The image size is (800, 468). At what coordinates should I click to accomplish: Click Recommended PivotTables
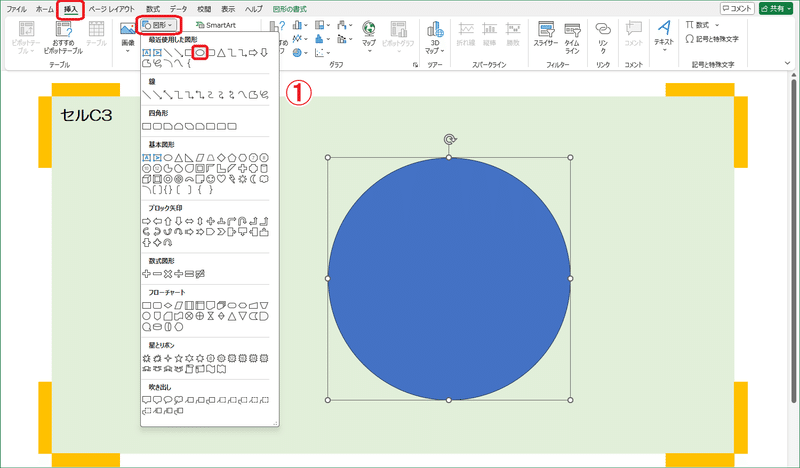(x=63, y=37)
